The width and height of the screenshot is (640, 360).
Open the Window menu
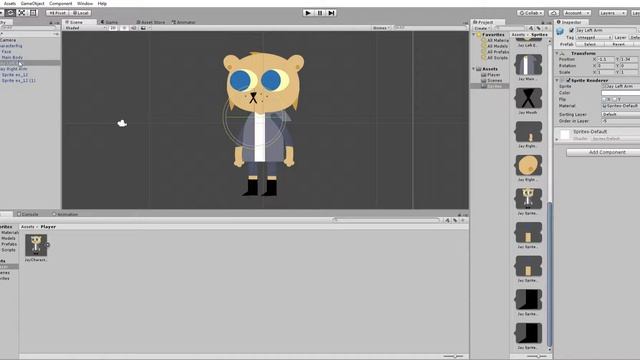coord(85,3)
